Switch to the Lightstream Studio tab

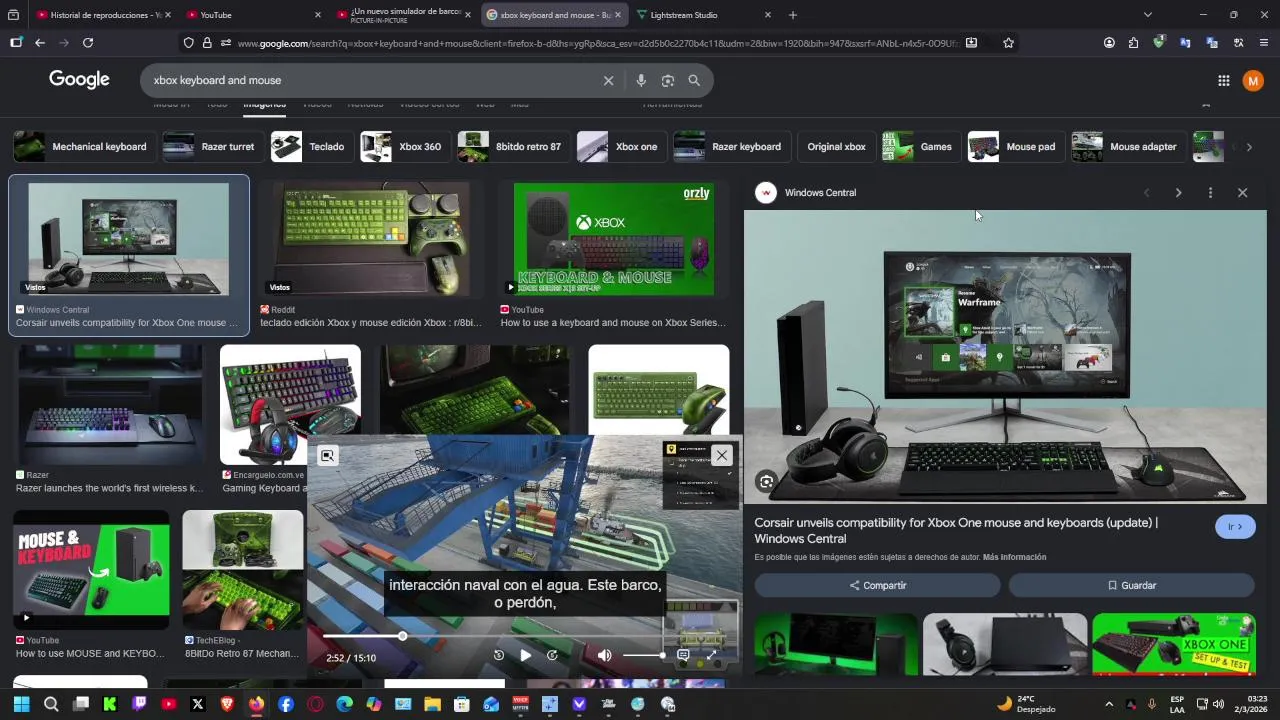click(704, 15)
